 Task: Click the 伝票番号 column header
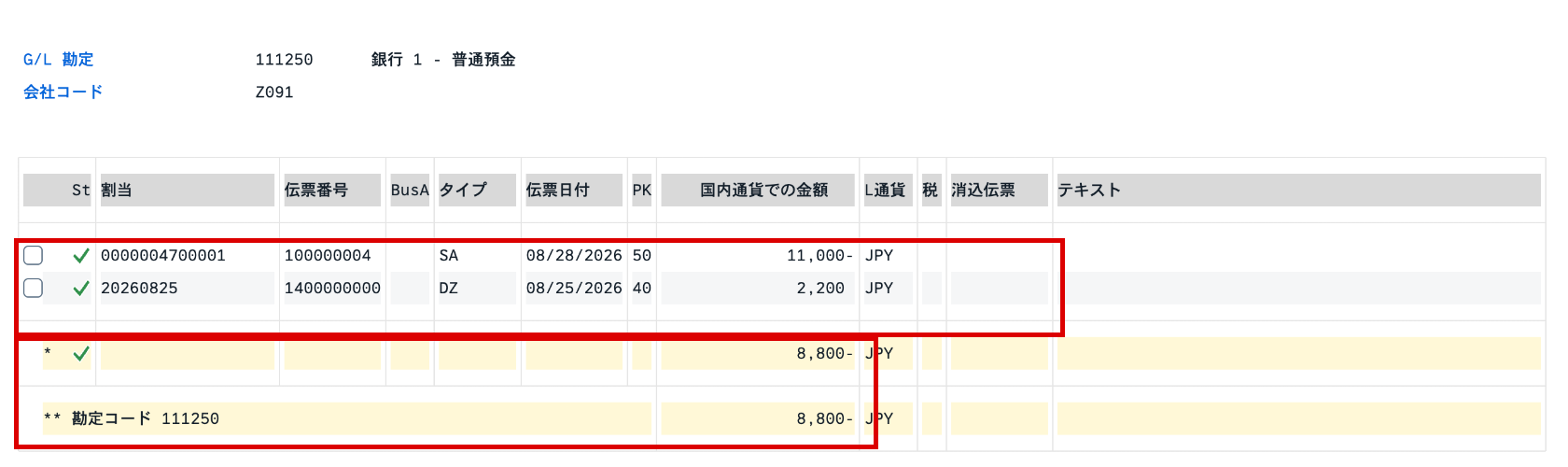(x=332, y=190)
